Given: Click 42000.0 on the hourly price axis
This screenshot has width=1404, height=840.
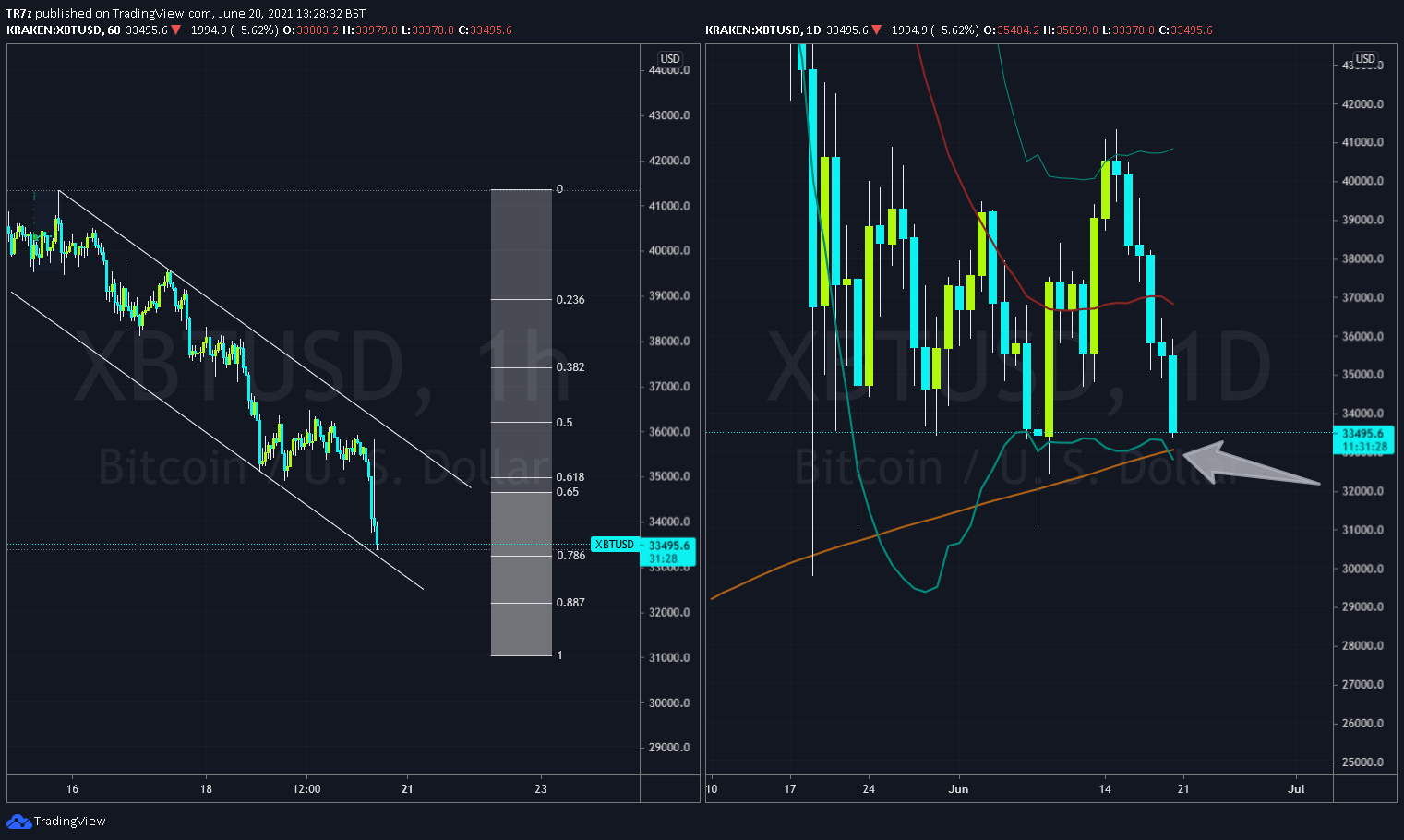Looking at the screenshot, I should 669,161.
